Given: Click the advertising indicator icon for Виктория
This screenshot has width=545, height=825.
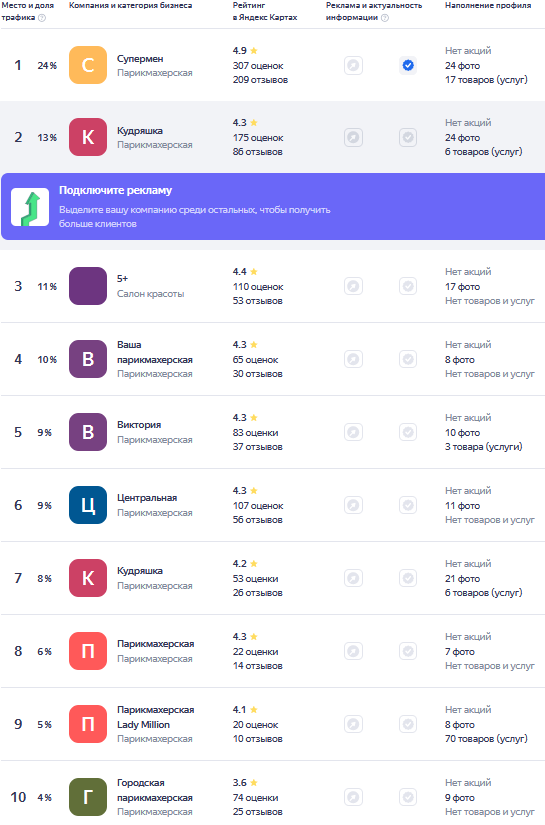Looking at the screenshot, I should tap(354, 432).
